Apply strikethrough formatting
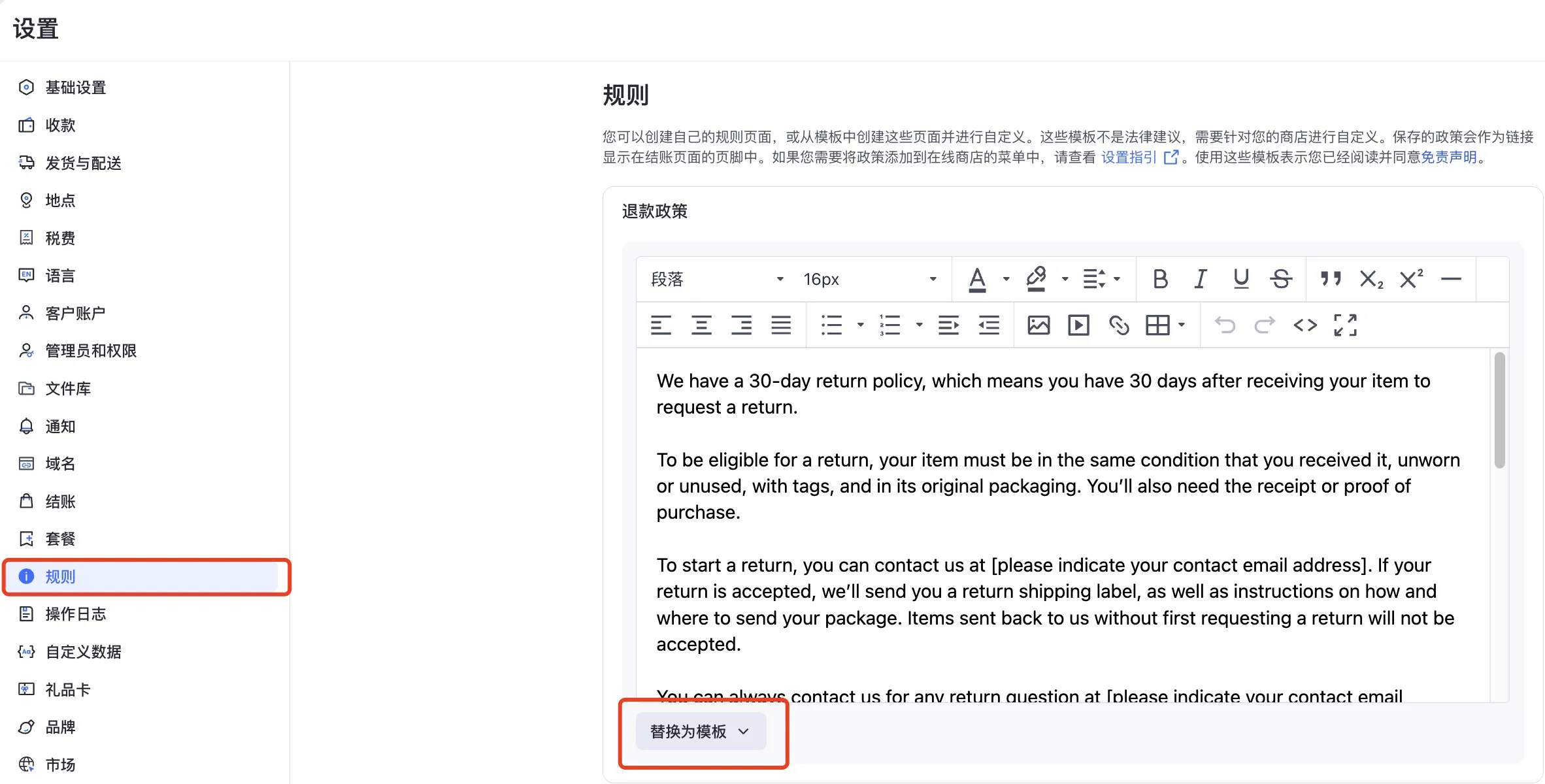1545x784 pixels. [1281, 280]
